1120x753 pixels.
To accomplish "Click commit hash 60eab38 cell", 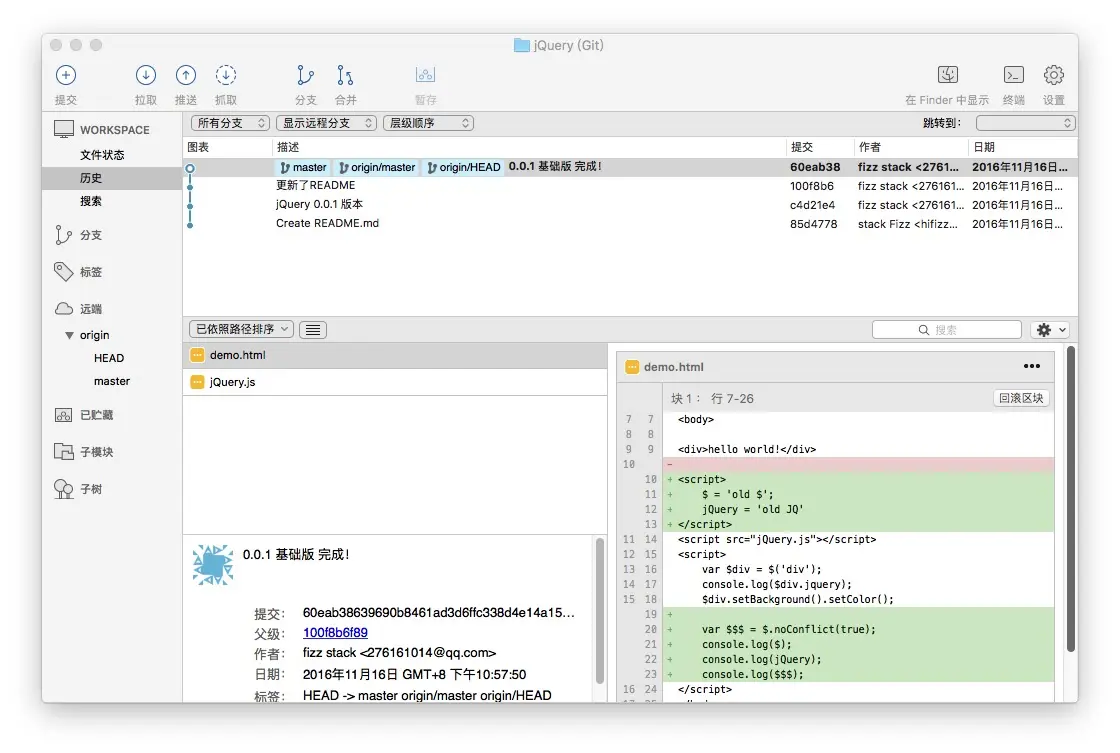I will [x=815, y=167].
